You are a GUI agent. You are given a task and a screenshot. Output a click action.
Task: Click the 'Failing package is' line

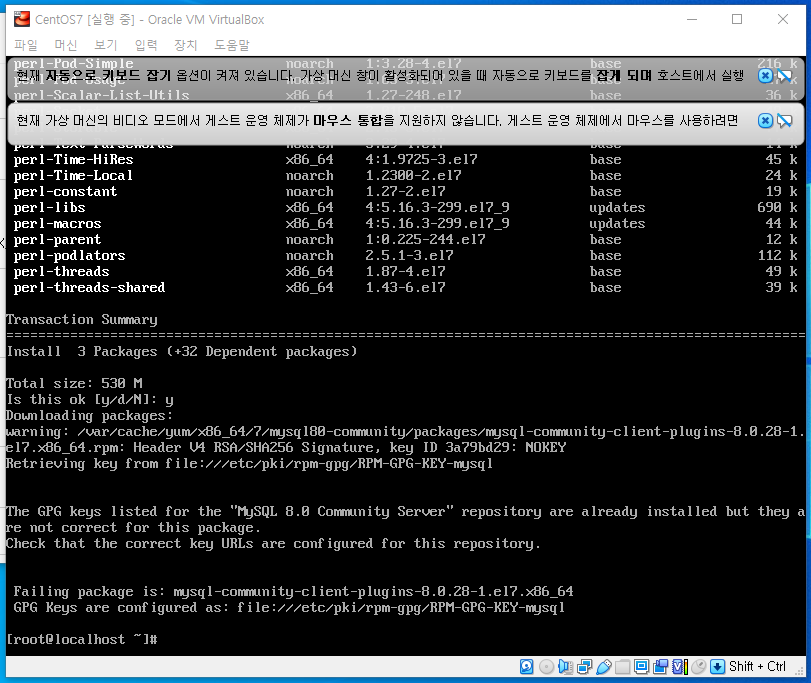293,591
